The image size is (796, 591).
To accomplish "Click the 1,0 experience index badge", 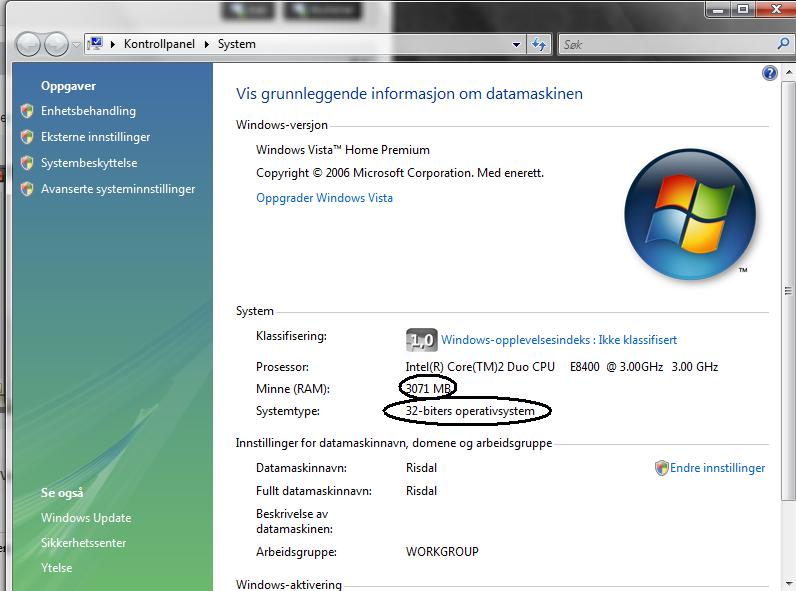I will click(x=421, y=340).
